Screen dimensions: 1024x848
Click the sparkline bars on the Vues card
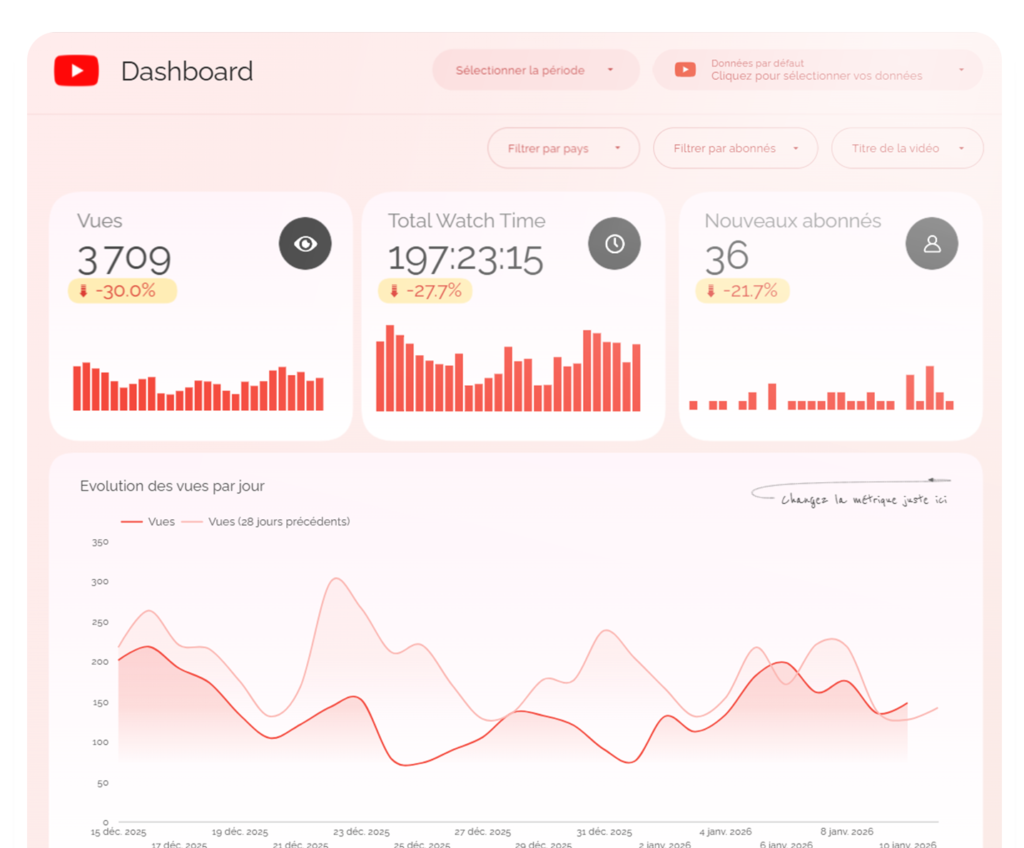[197, 390]
